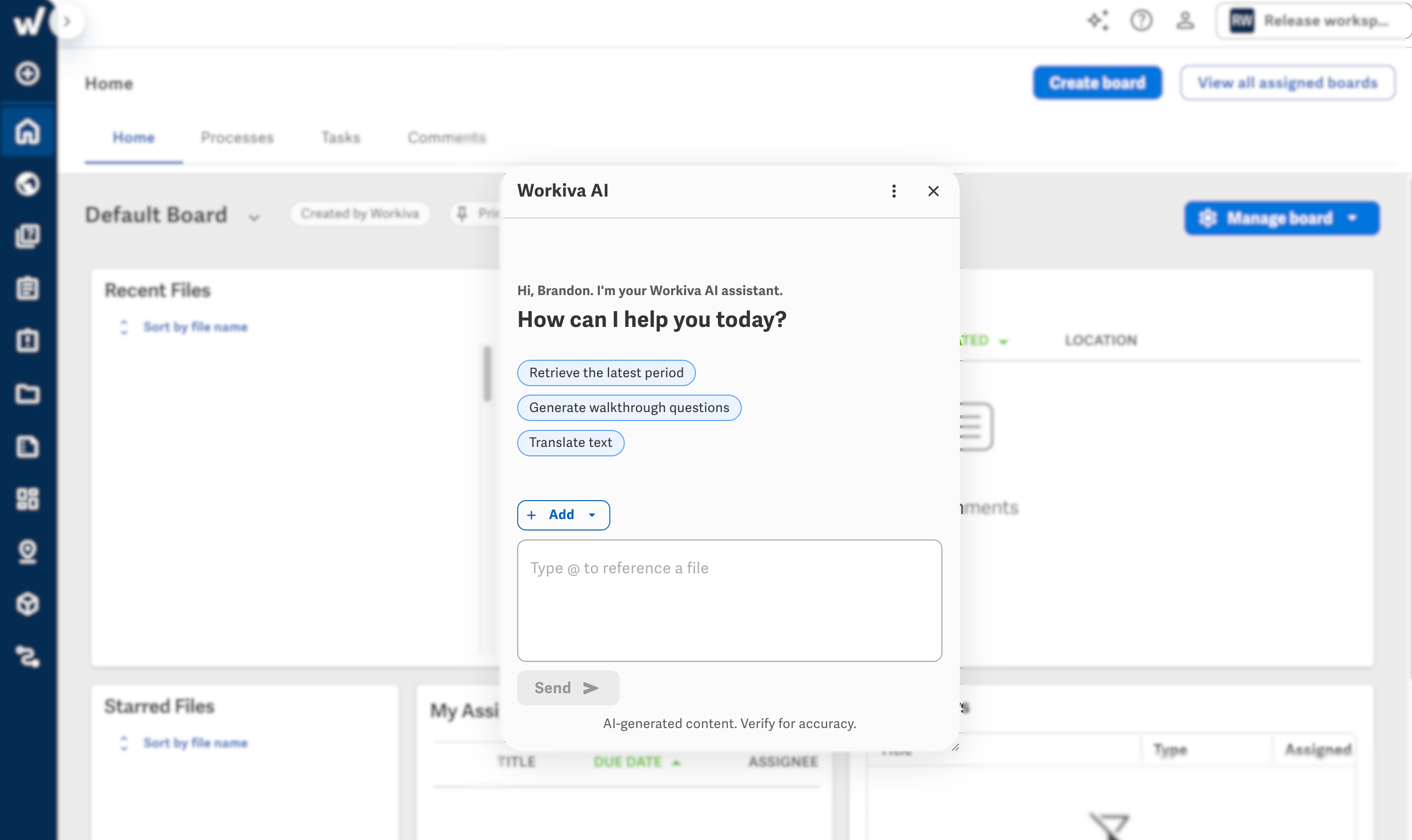Open Workiva AI sparkle icon in header
The image size is (1412, 840).
[1098, 21]
